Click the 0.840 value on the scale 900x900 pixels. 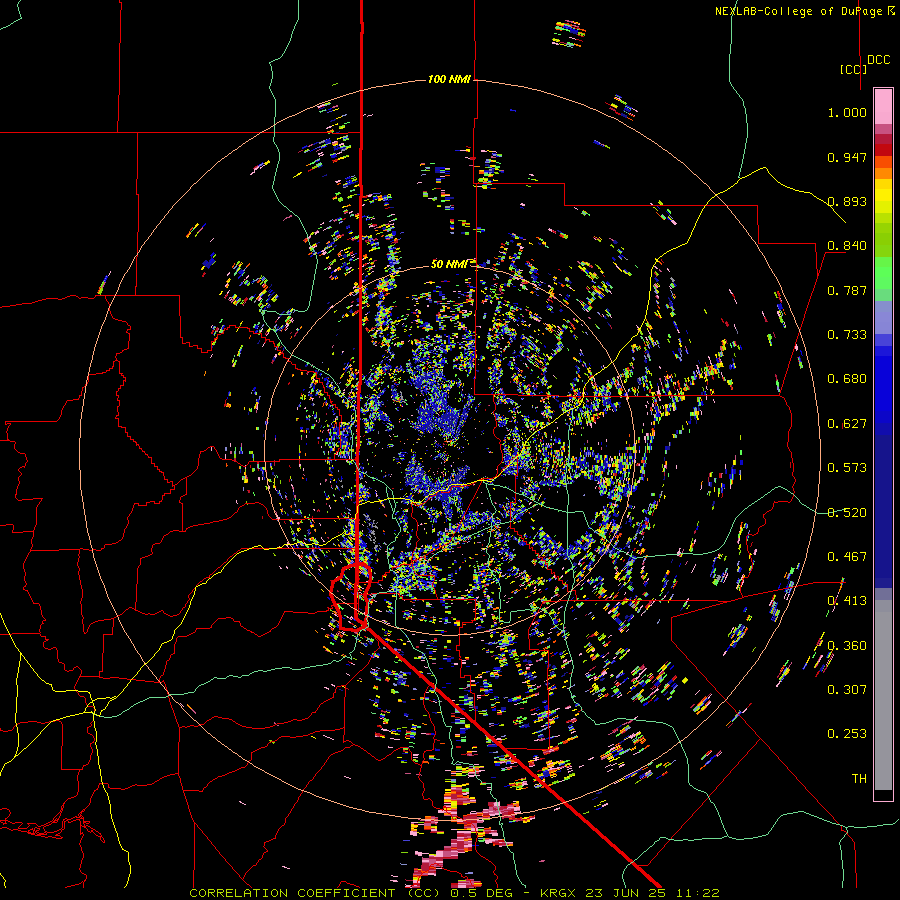point(847,246)
